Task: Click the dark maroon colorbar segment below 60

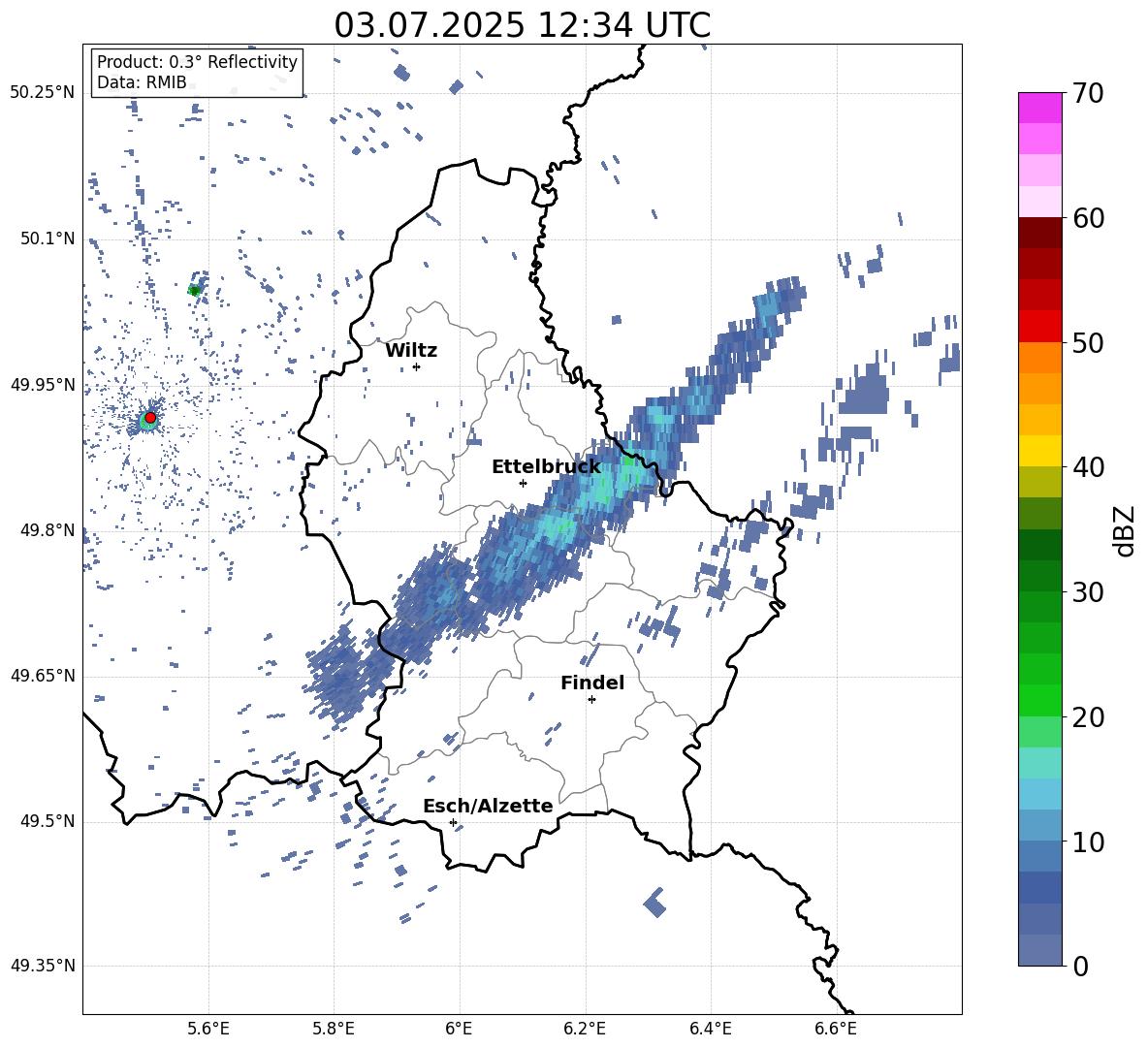Action: point(1039,233)
